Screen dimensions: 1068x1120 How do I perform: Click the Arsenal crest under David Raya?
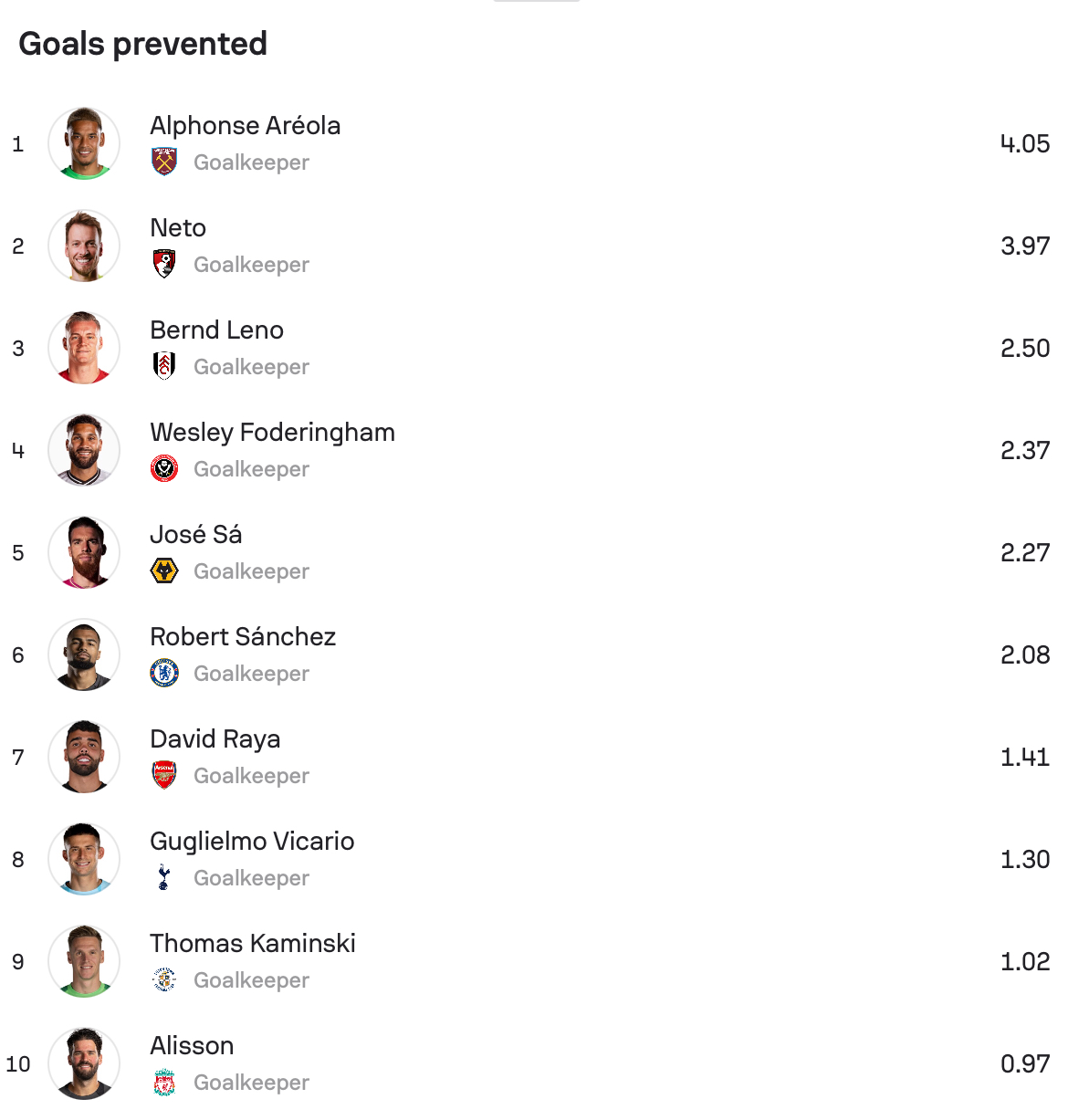pyautogui.click(x=164, y=775)
